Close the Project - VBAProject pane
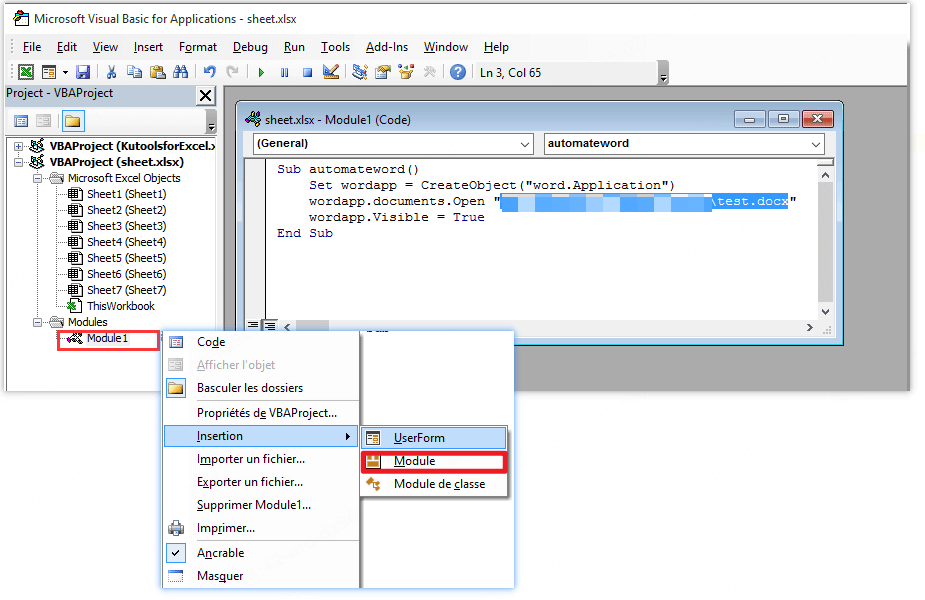This screenshot has height=600, width=925. pyautogui.click(x=205, y=96)
